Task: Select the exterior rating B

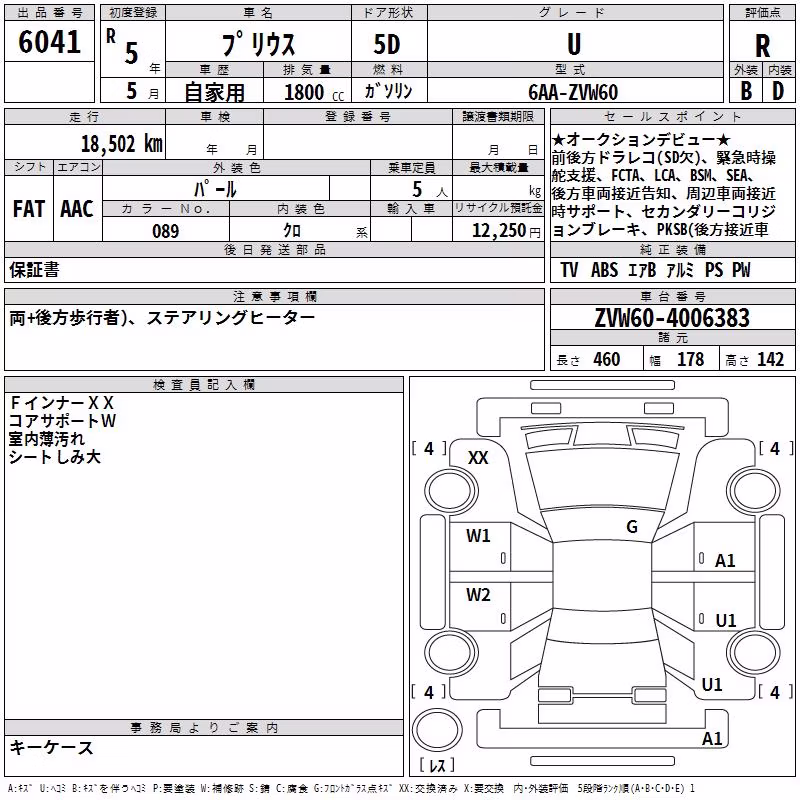Action: [746, 91]
